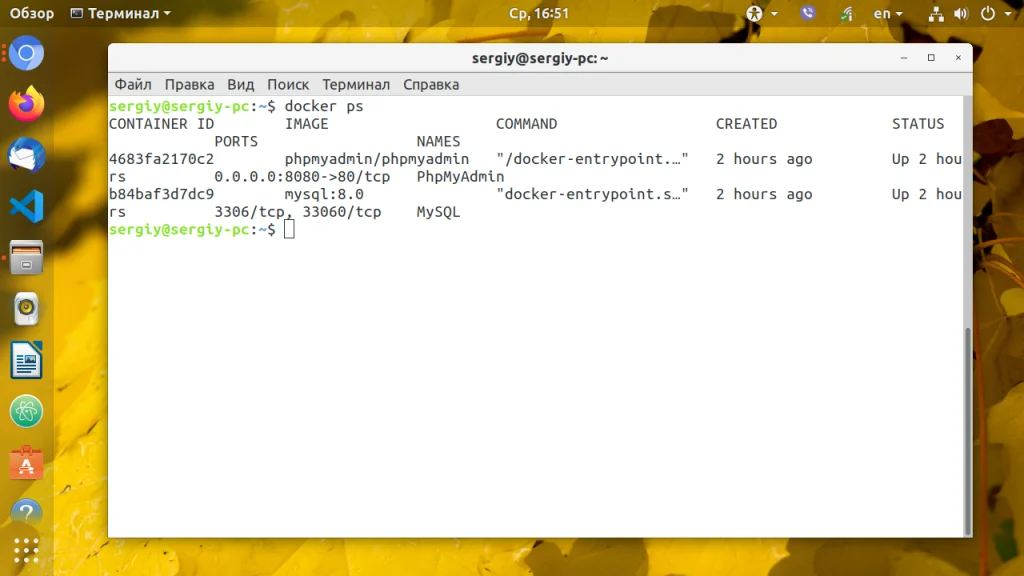Expand the Терминал app menu in top bar
This screenshot has height=576, width=1024.
[x=121, y=13]
